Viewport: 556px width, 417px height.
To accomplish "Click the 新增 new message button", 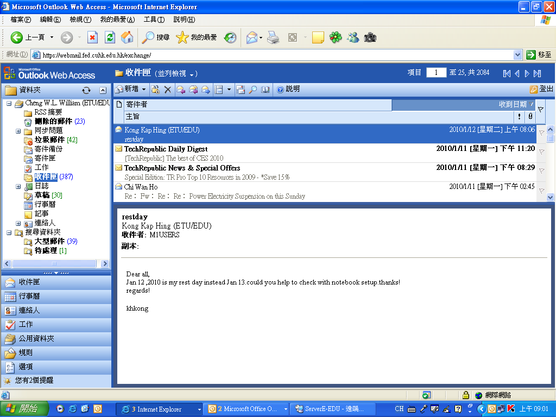I will [x=128, y=89].
